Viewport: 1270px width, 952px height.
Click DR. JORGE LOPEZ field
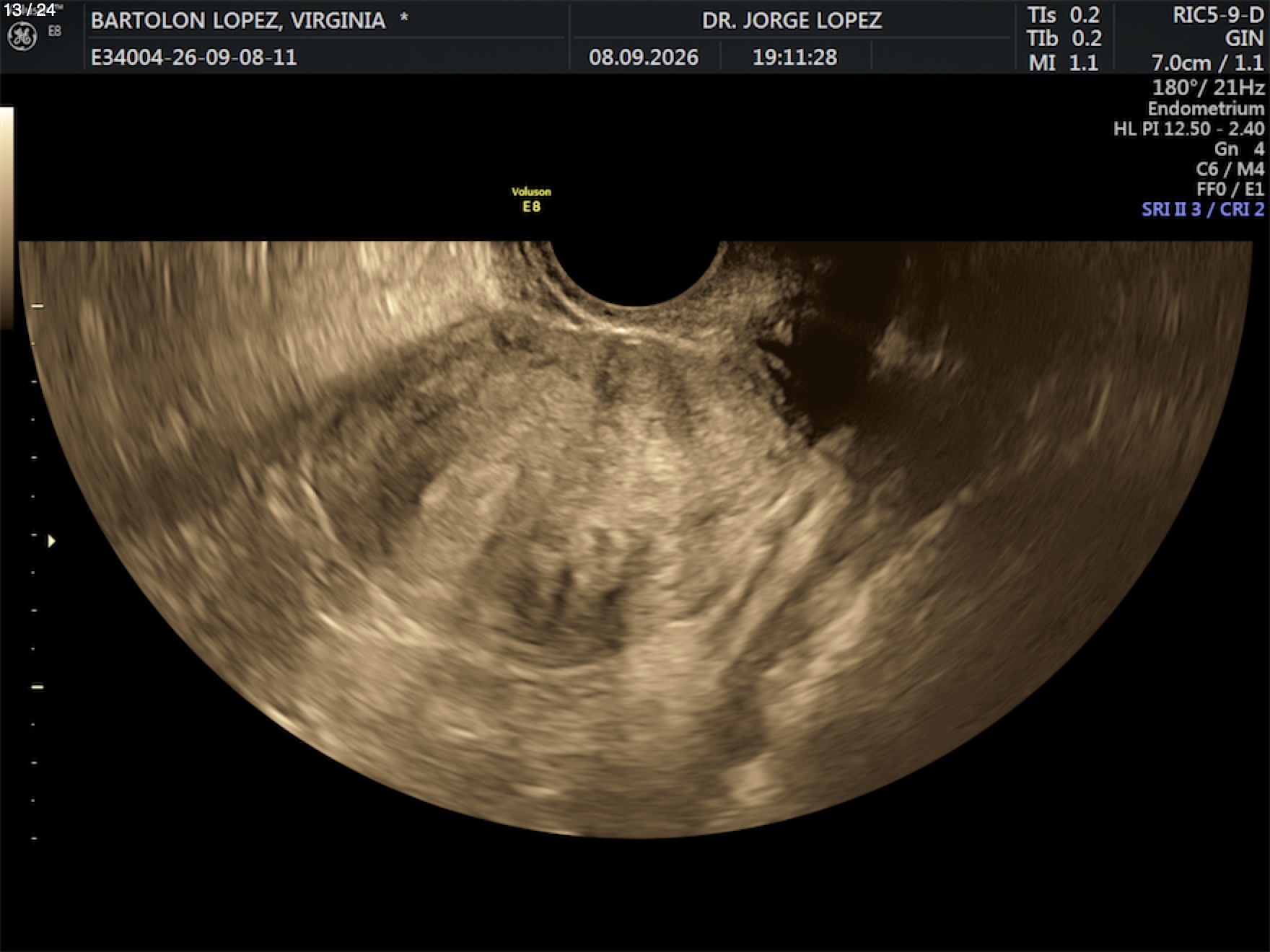(x=792, y=20)
